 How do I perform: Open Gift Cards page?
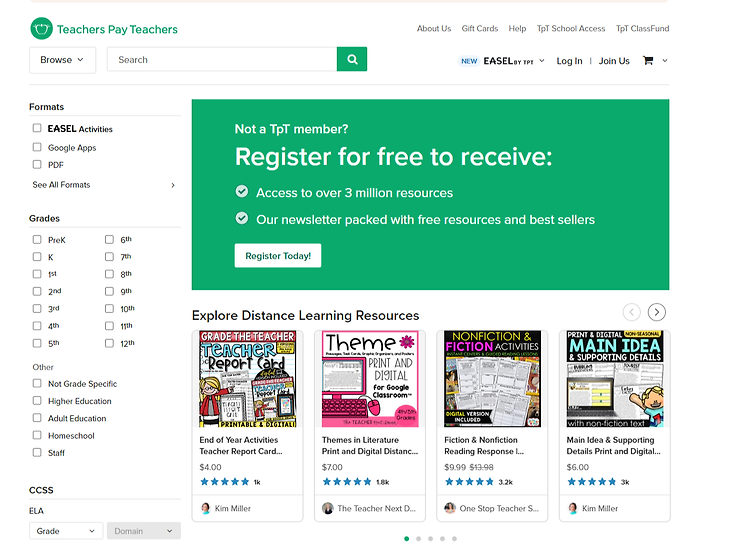(480, 29)
